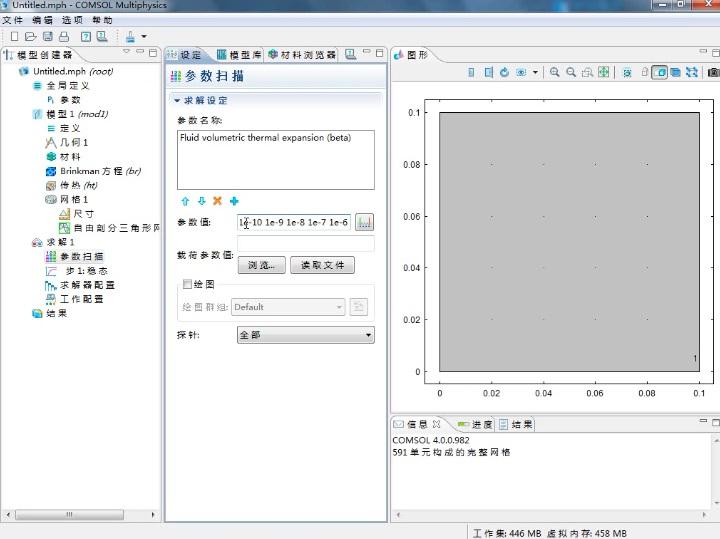The height and width of the screenshot is (539, 720).
Task: Zoom out of the graphics view
Action: coord(571,72)
